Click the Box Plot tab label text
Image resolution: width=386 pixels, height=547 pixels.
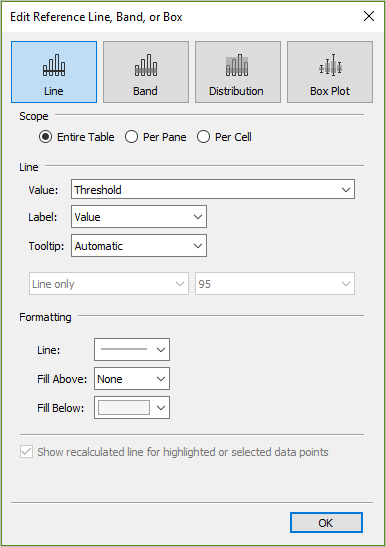(x=330, y=91)
